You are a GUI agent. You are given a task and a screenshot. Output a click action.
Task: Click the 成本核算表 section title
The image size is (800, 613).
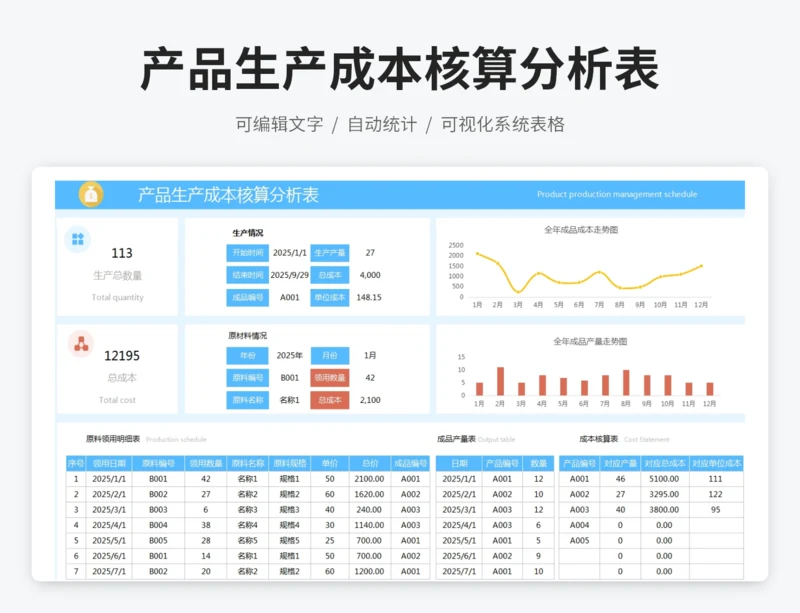598,439
